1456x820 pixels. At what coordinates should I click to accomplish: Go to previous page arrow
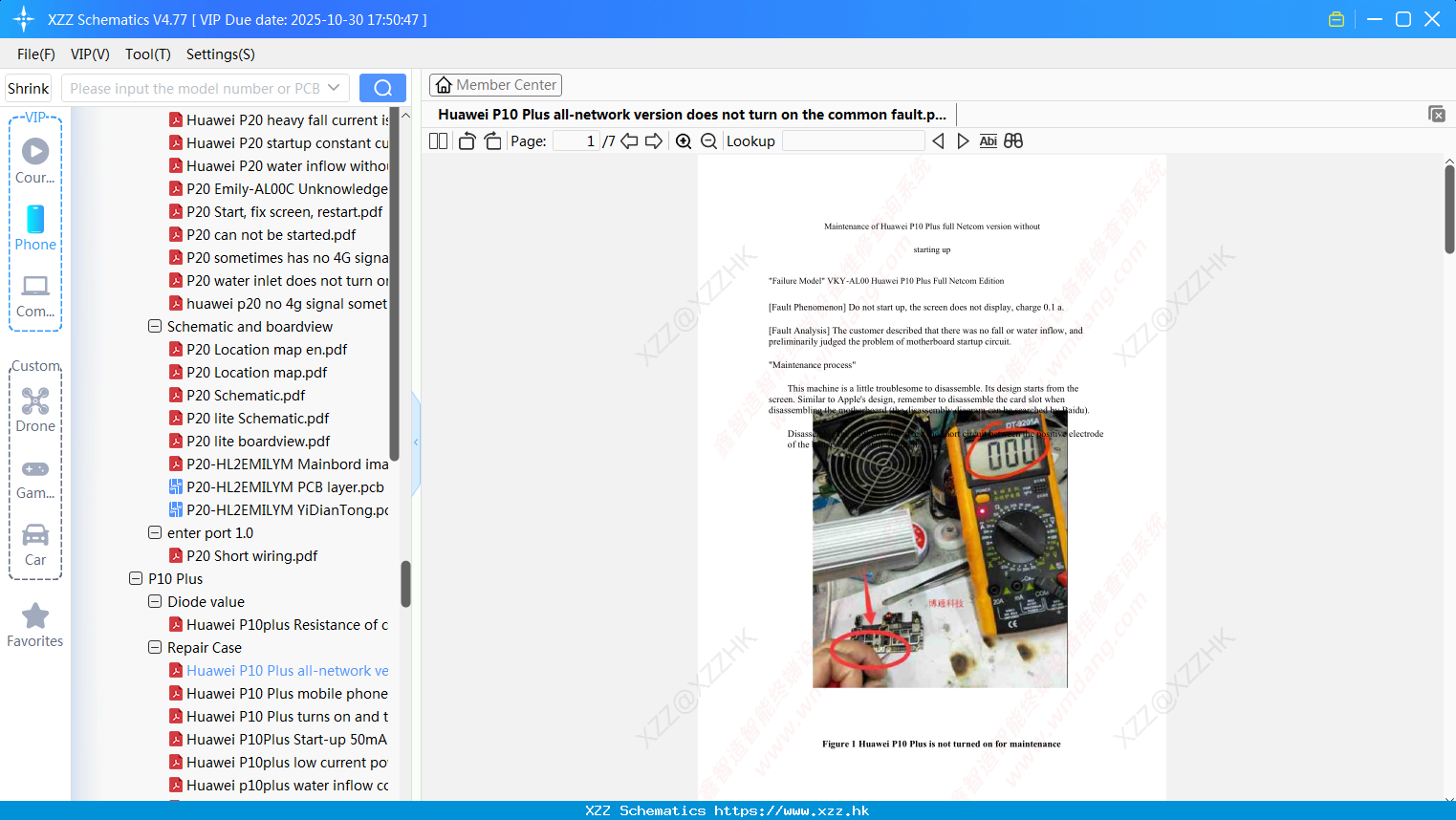click(629, 140)
